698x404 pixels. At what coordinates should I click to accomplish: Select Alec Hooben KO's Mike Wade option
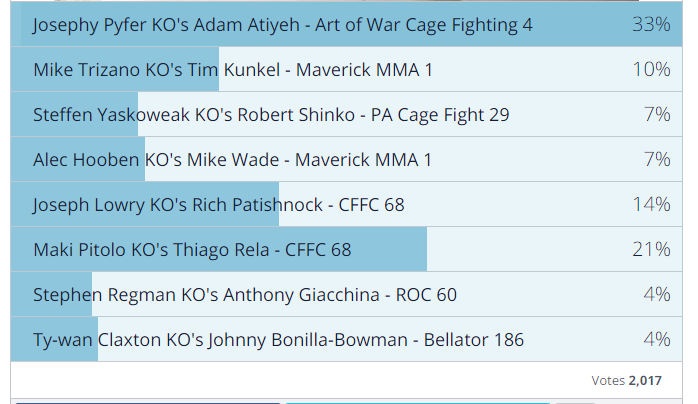tap(346, 159)
